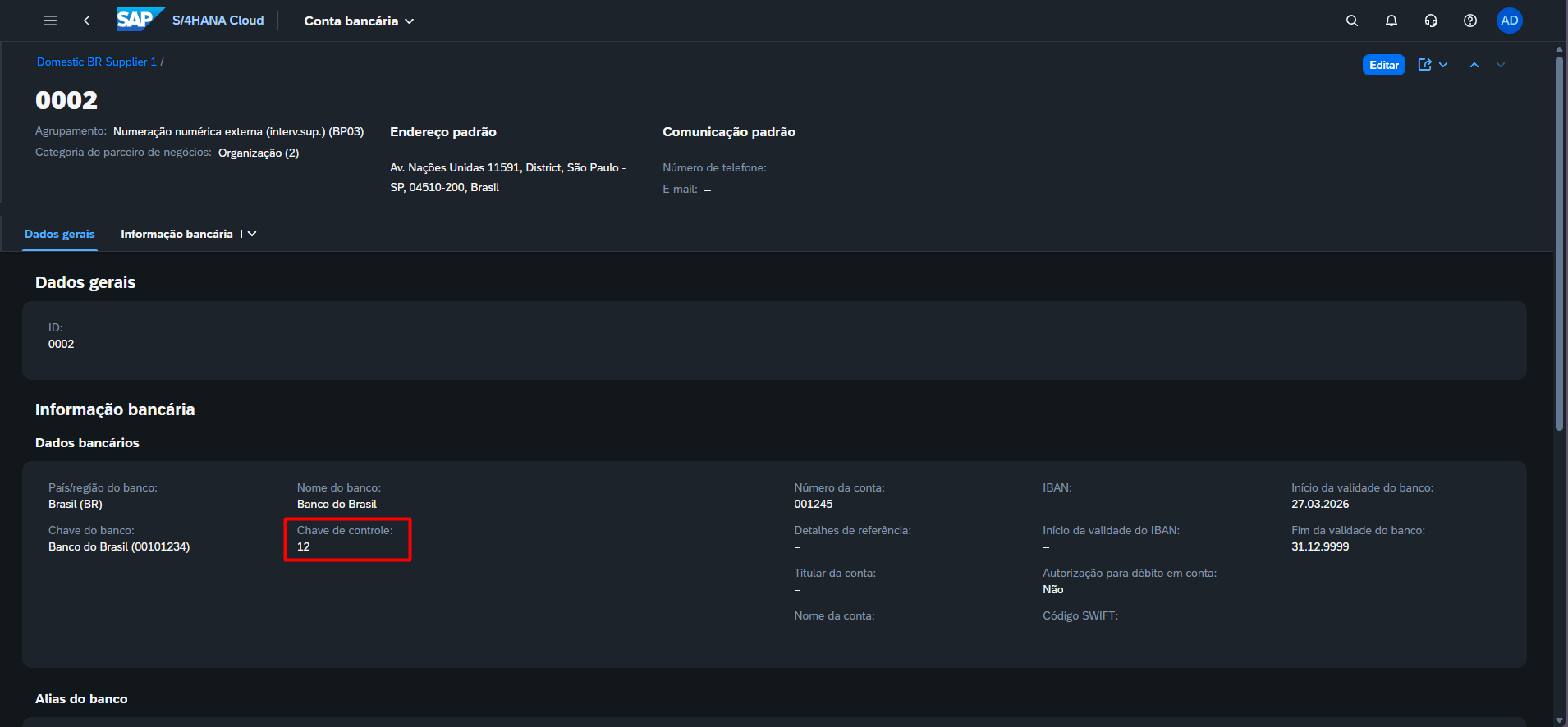This screenshot has height=727, width=1568.
Task: Select the validity end date 31.12.9999
Action: point(1320,546)
